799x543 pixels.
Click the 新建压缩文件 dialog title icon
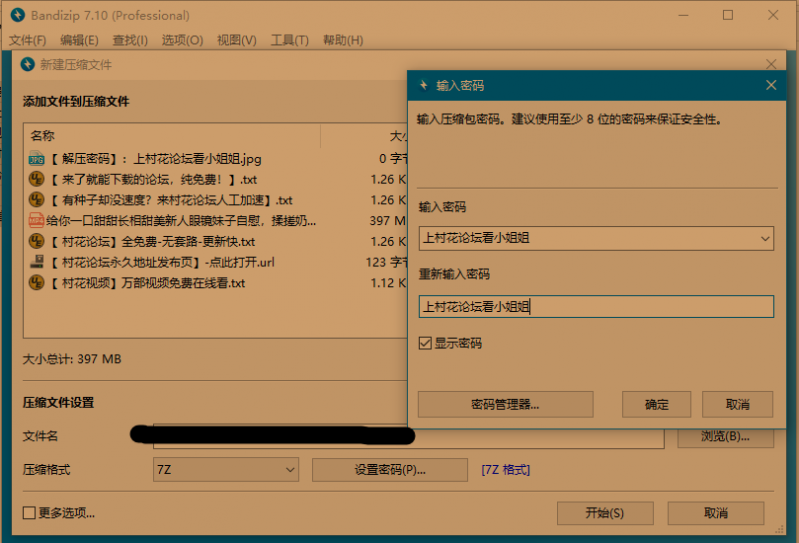click(x=28, y=65)
